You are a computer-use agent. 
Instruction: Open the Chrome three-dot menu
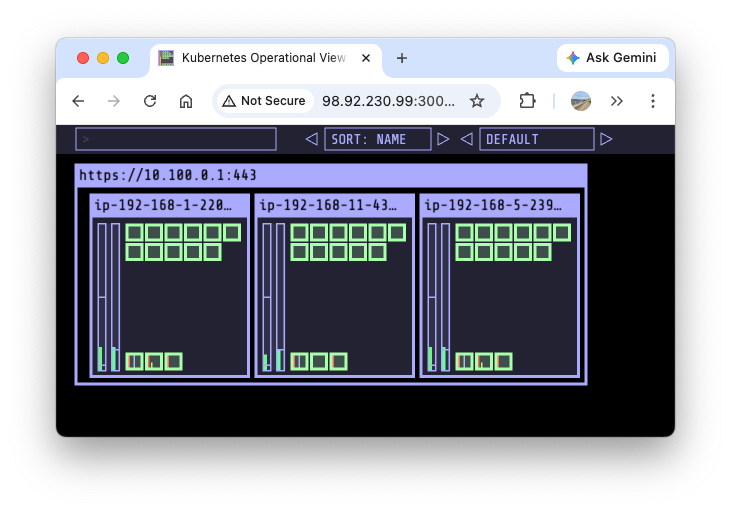click(653, 101)
